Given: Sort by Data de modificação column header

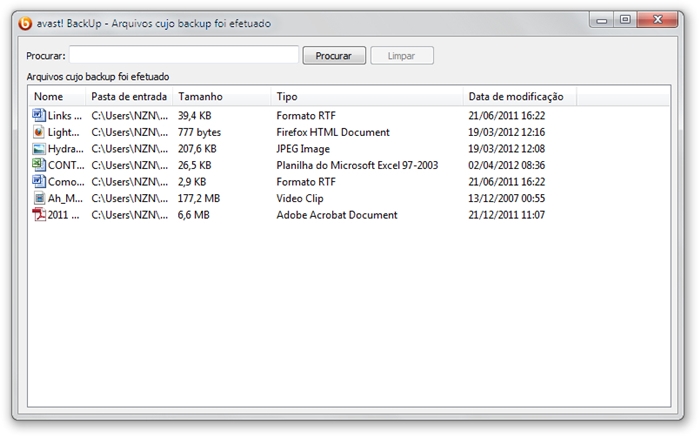Looking at the screenshot, I should point(520,96).
